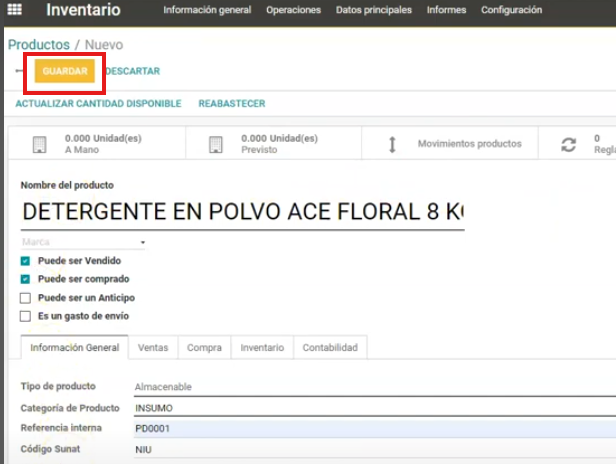
Task: Click ACTUALIZAR CANTIDAD DISPONIBLE button
Action: click(98, 104)
